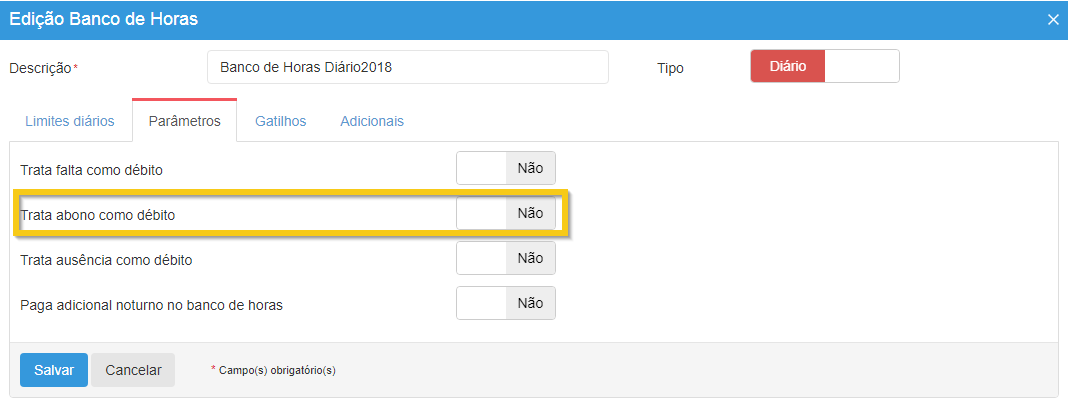Enable the Trata falta como débito switch
Viewport: 1069px width, 403px height.
[505, 168]
